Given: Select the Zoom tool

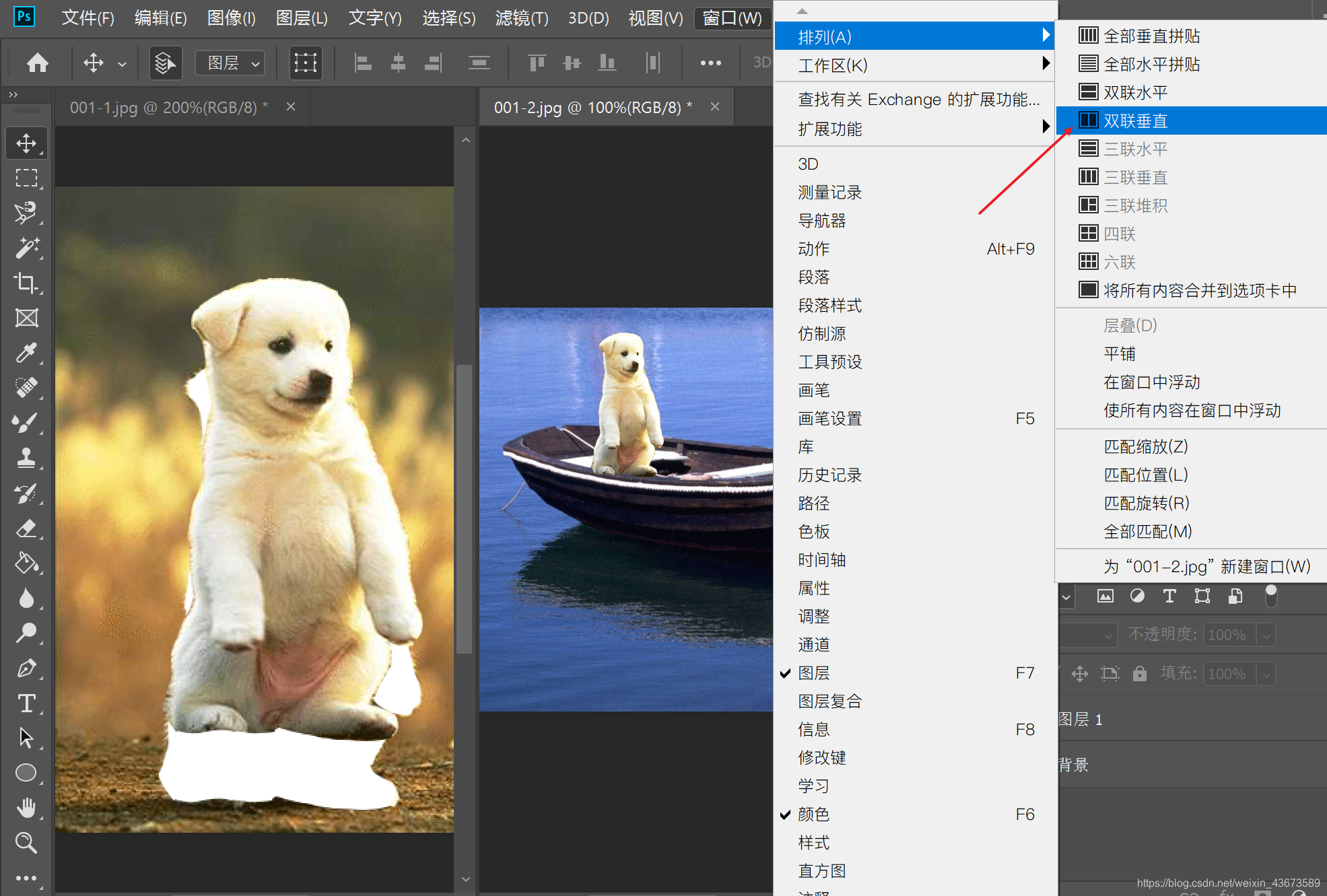Looking at the screenshot, I should (x=26, y=843).
